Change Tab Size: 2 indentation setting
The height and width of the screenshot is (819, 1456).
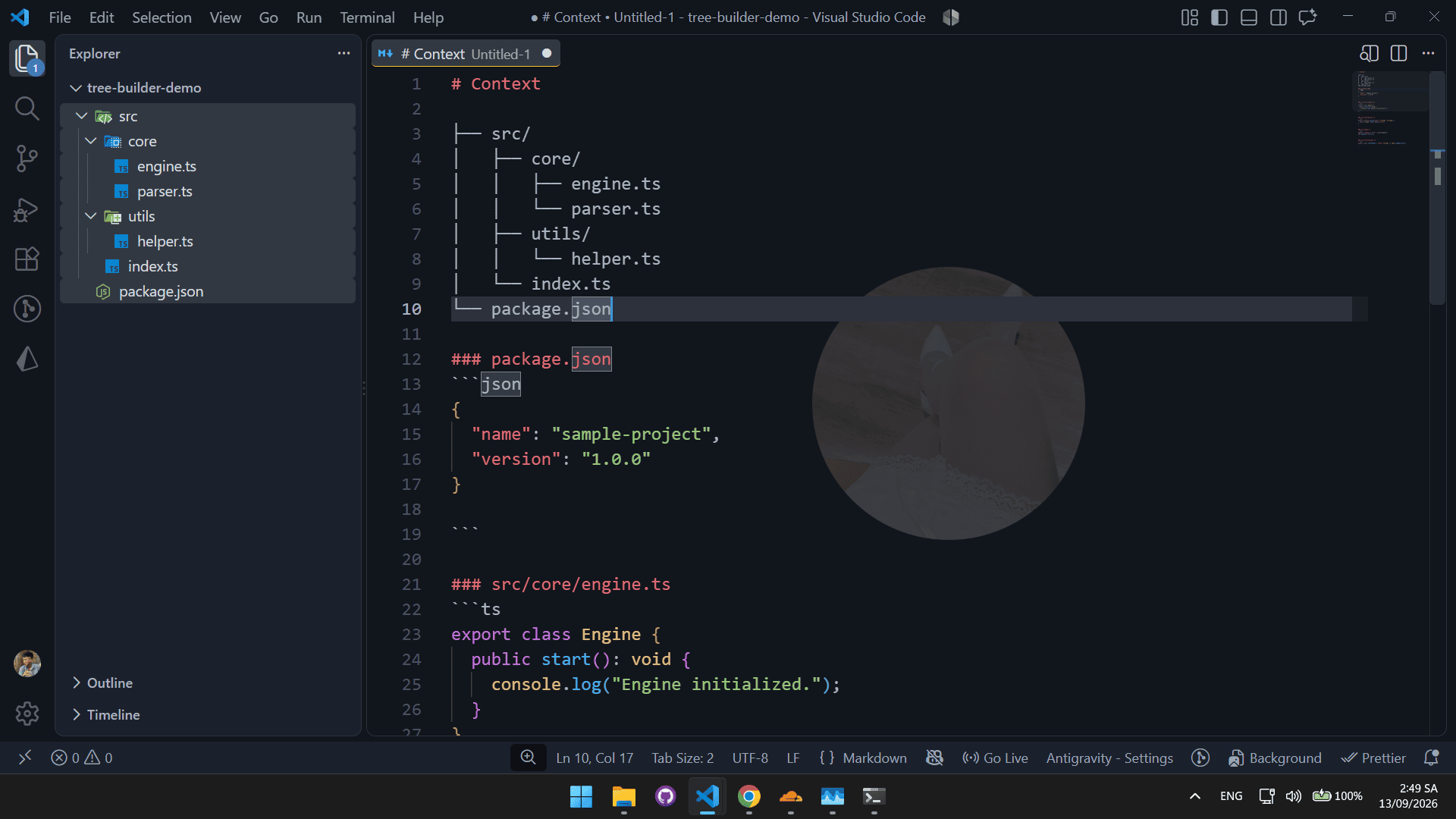[682, 758]
